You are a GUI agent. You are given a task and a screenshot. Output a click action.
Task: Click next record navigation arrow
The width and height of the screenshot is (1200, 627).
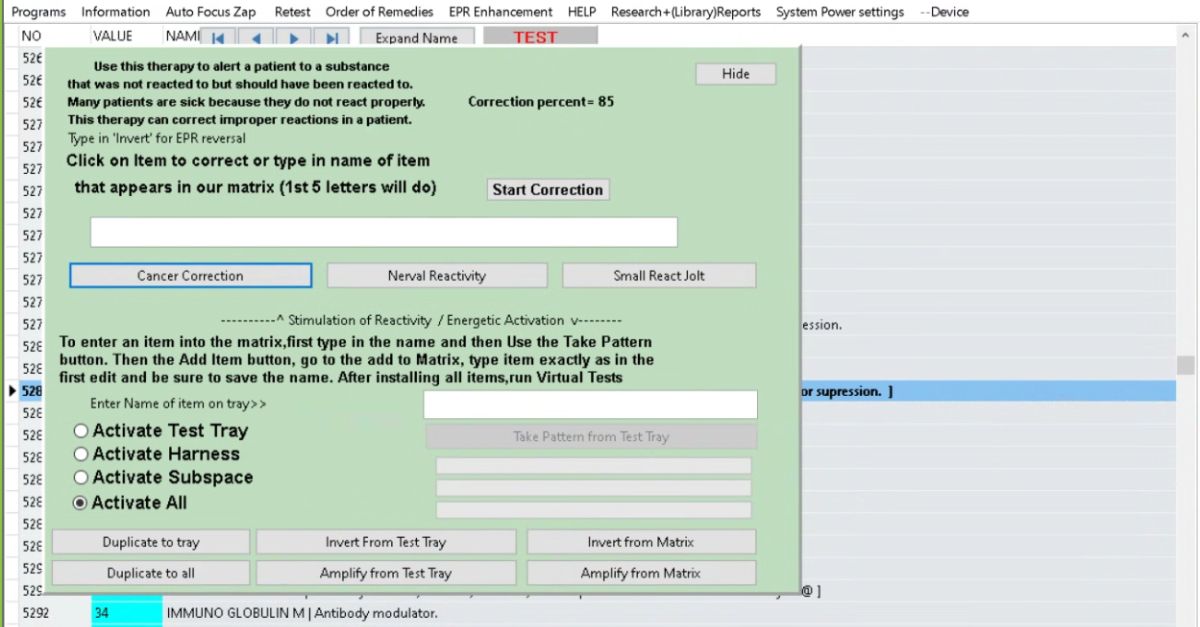294,38
